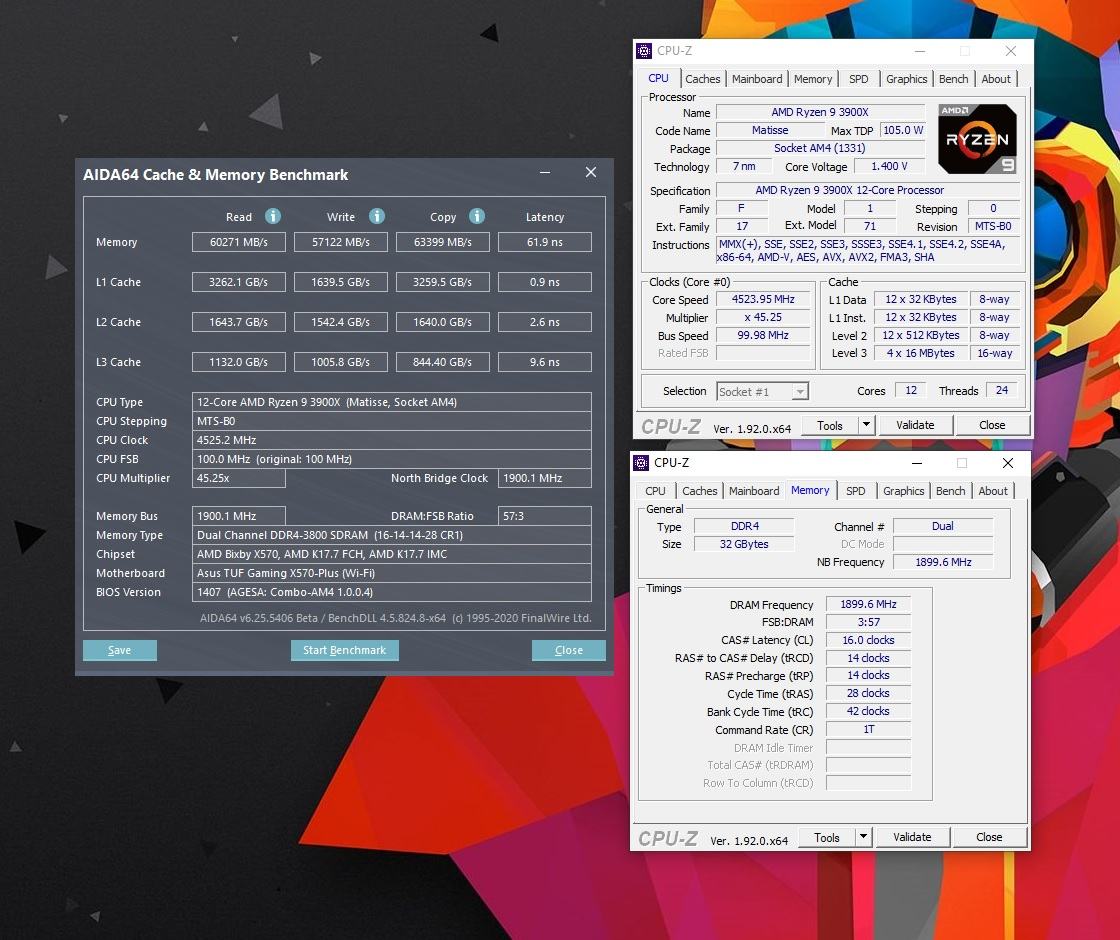Open About tab in bottom CPU-Z window

993,491
